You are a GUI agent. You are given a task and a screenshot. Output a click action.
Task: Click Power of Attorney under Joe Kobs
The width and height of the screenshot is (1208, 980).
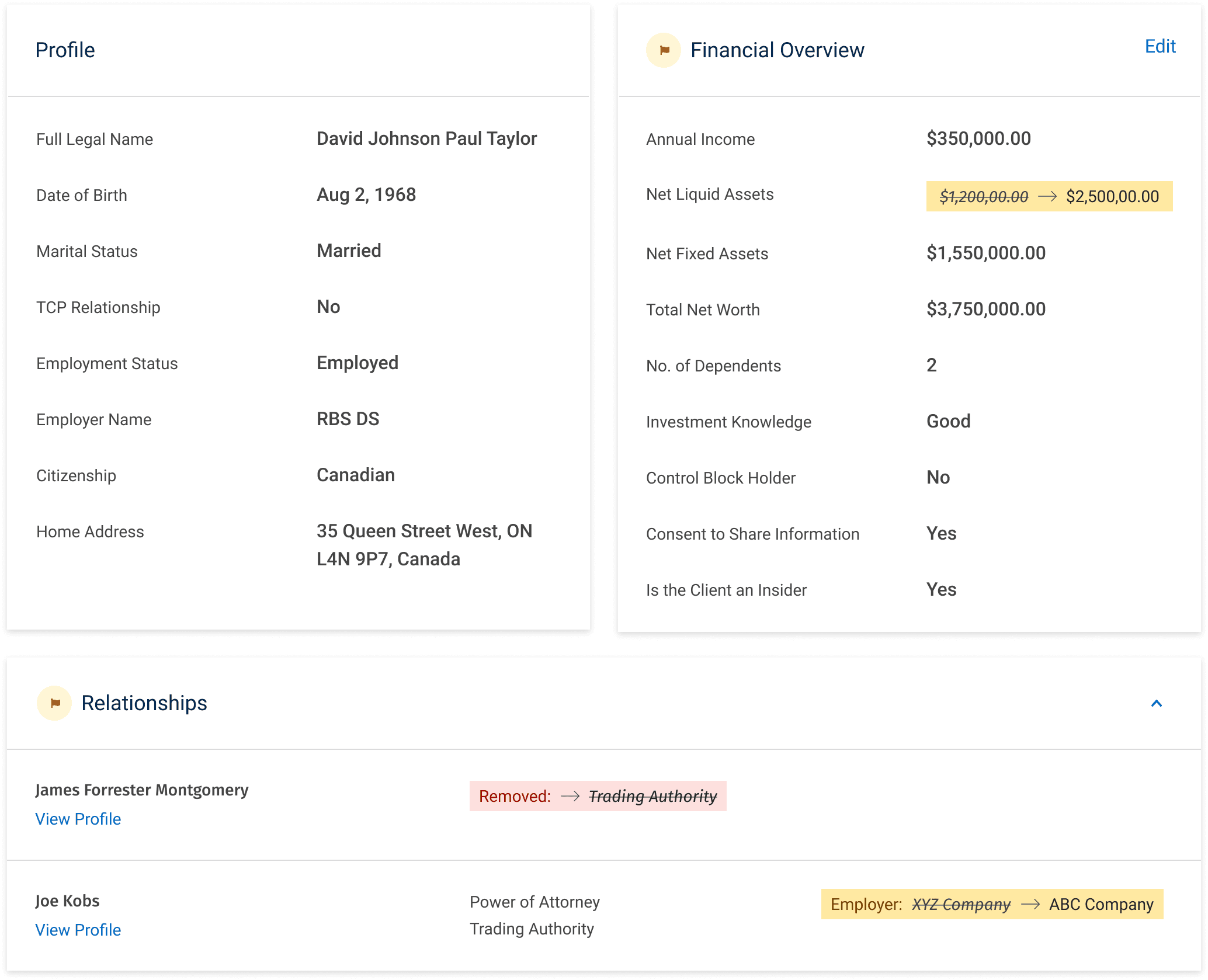[534, 902]
